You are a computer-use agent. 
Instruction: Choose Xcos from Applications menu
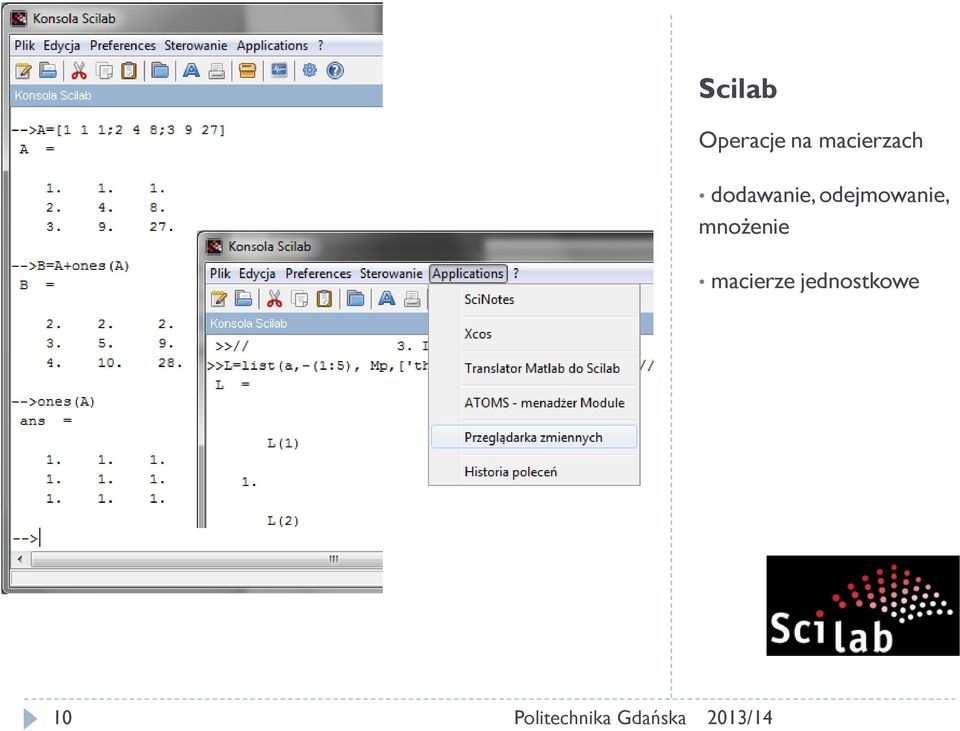[x=534, y=334]
